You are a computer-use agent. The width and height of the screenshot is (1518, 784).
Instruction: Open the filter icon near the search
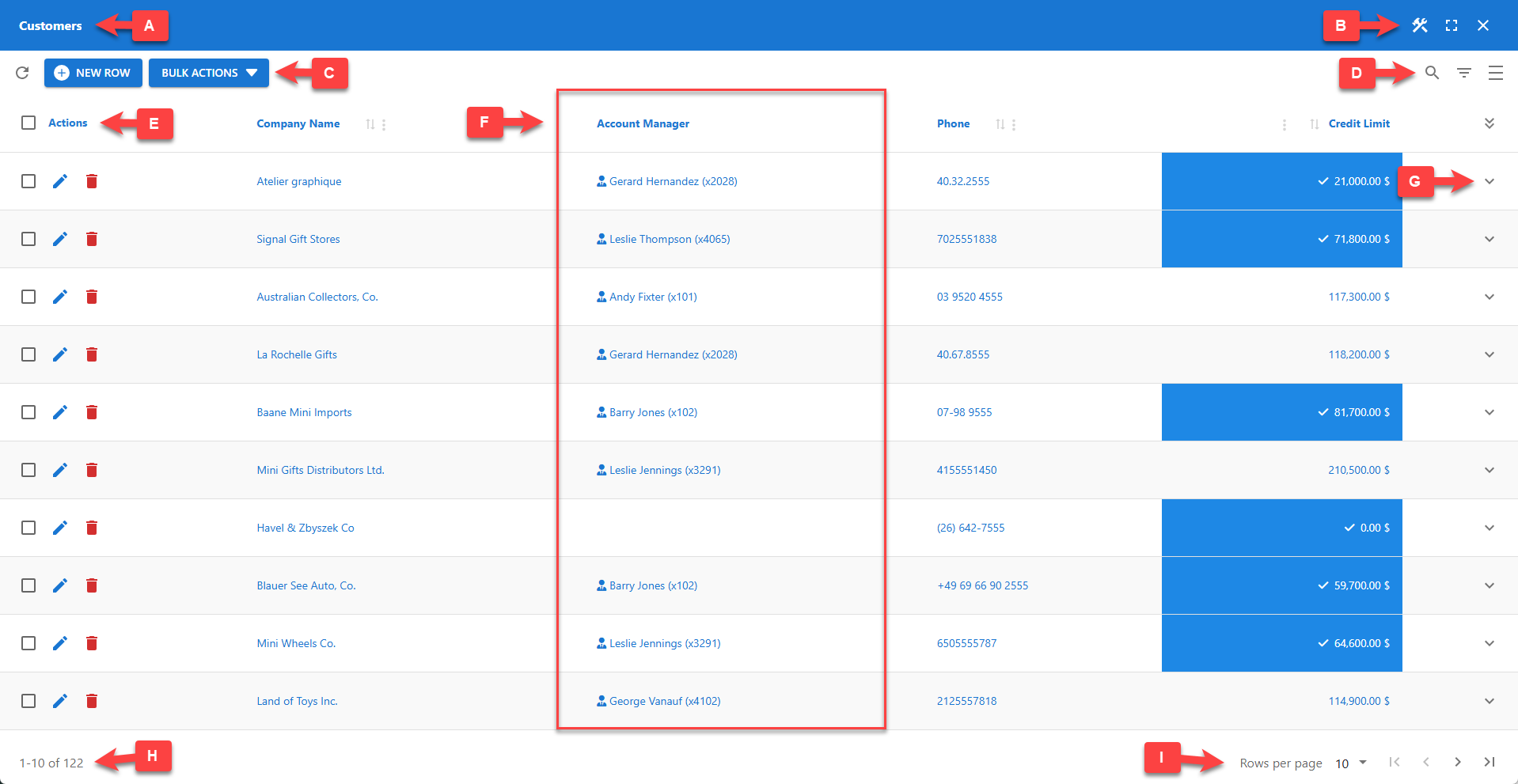tap(1463, 72)
